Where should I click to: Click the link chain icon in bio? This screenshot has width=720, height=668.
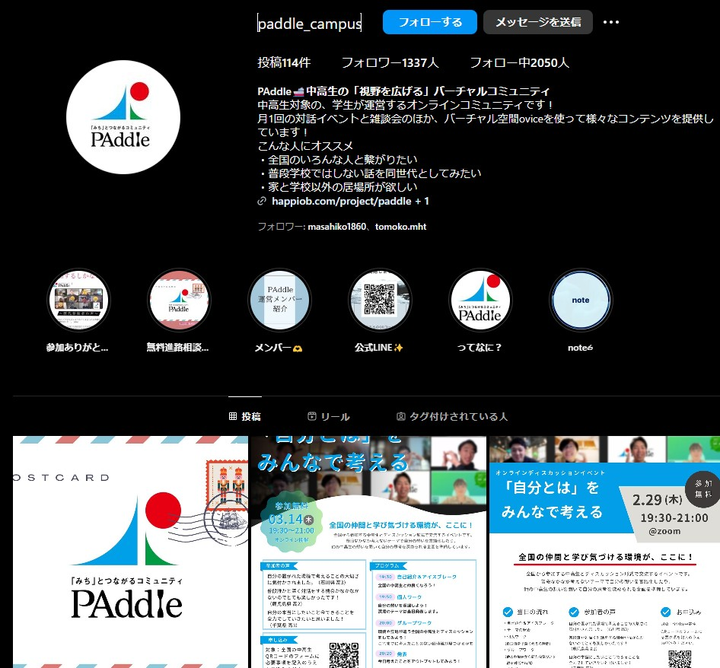pos(262,201)
